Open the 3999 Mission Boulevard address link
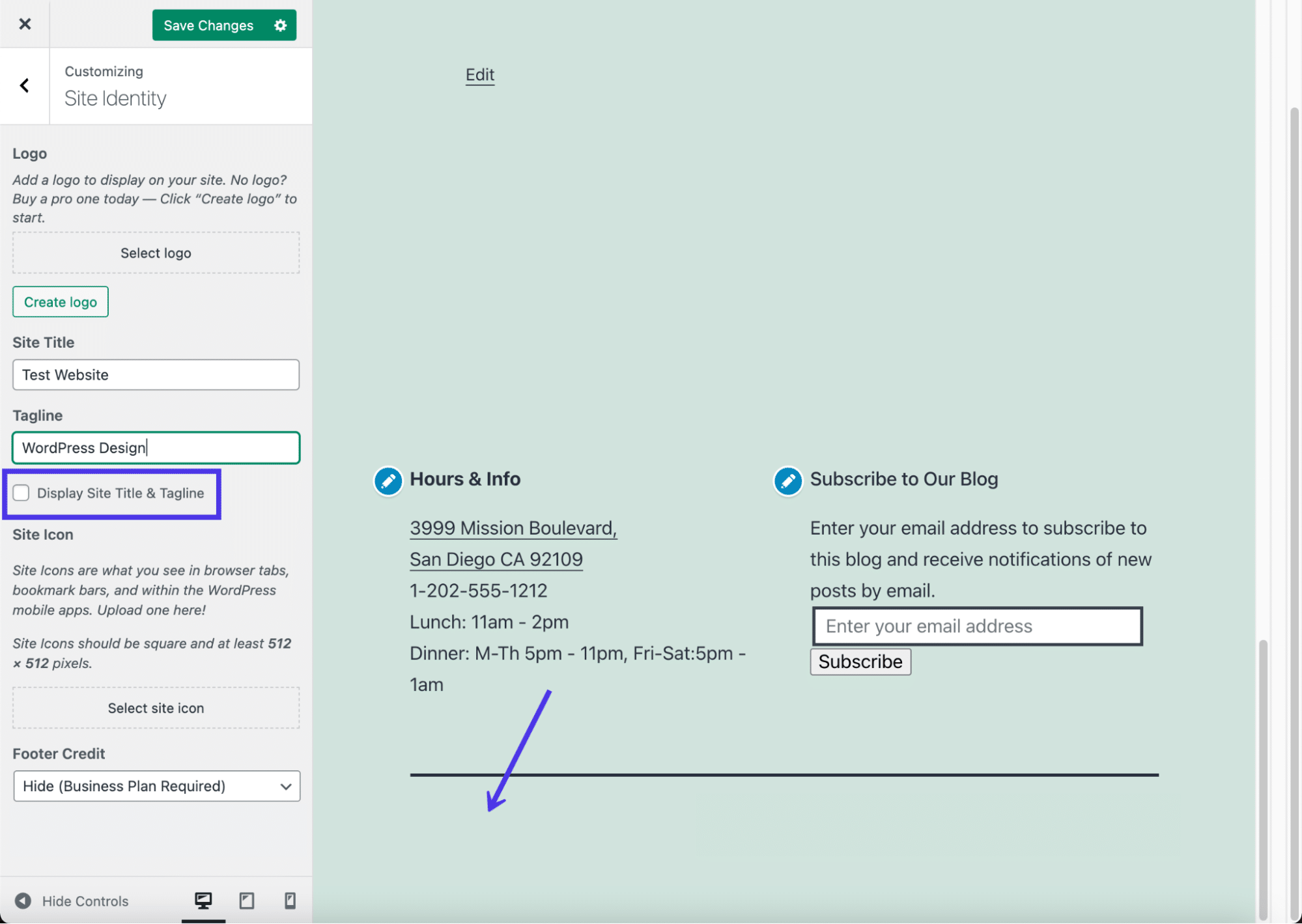1302x924 pixels. [x=513, y=528]
